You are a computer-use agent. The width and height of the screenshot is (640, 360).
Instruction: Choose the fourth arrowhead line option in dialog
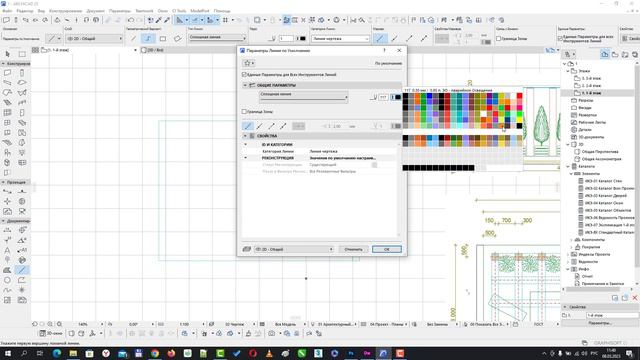pyautogui.click(x=283, y=126)
